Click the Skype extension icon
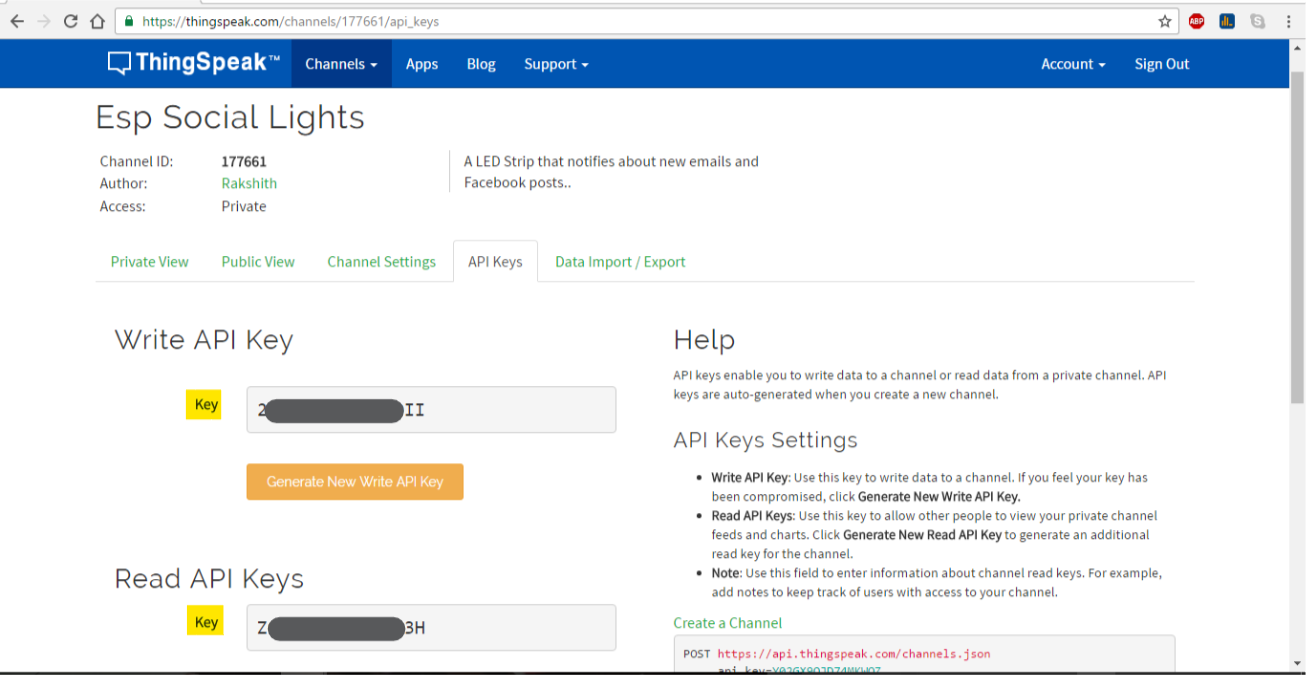The height and width of the screenshot is (675, 1306). [x=1257, y=21]
